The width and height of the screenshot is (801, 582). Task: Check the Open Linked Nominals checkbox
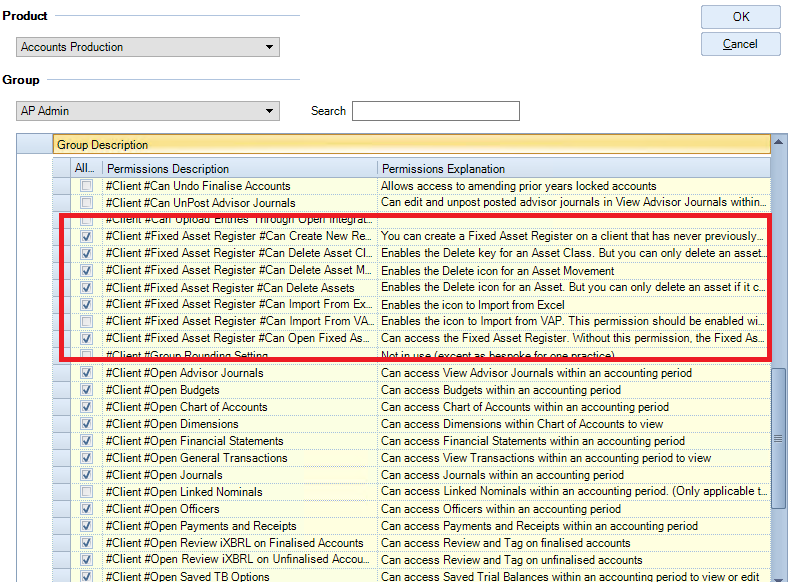(x=87, y=492)
